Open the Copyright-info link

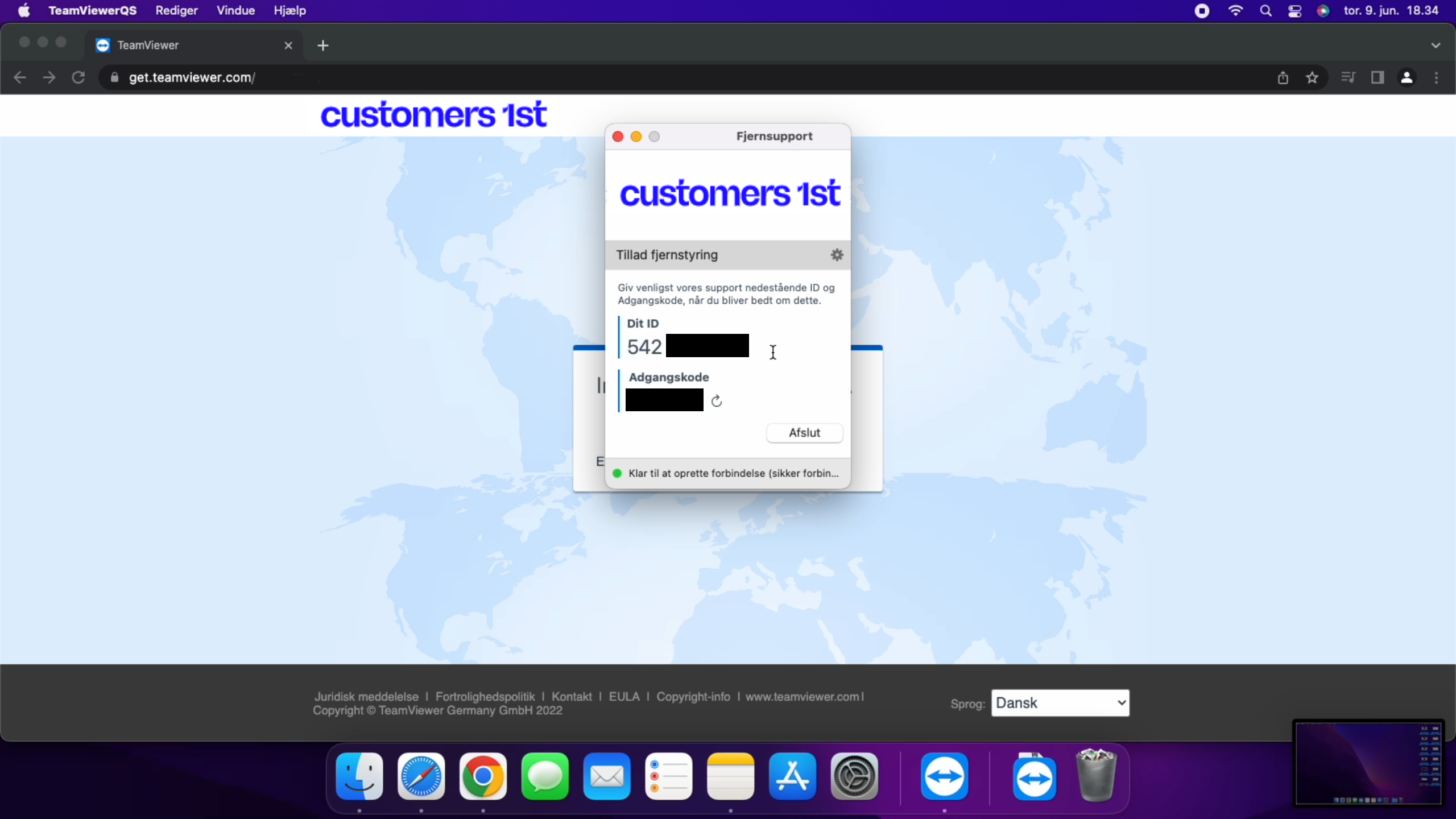click(x=693, y=697)
